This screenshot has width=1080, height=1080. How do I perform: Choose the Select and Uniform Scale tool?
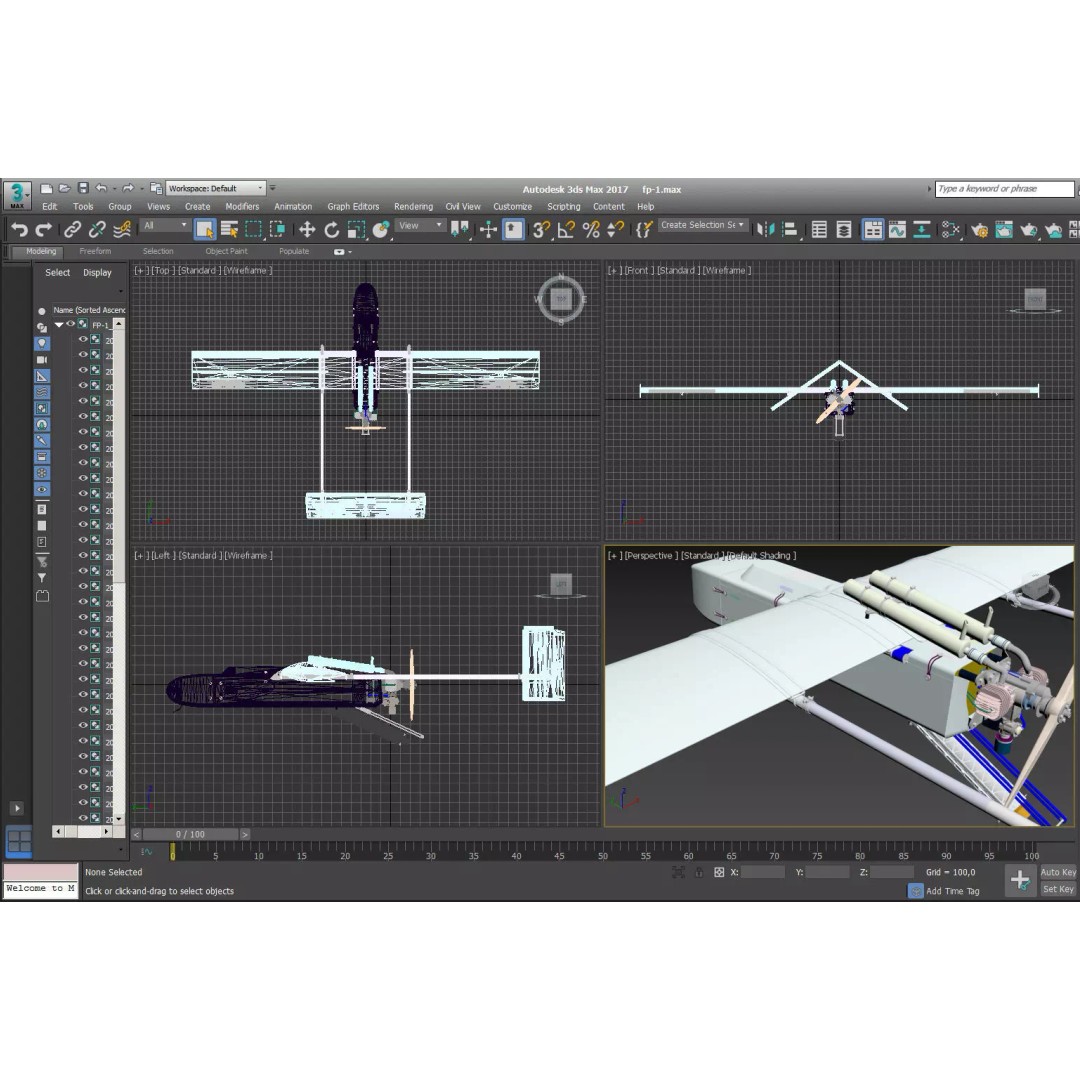click(354, 228)
